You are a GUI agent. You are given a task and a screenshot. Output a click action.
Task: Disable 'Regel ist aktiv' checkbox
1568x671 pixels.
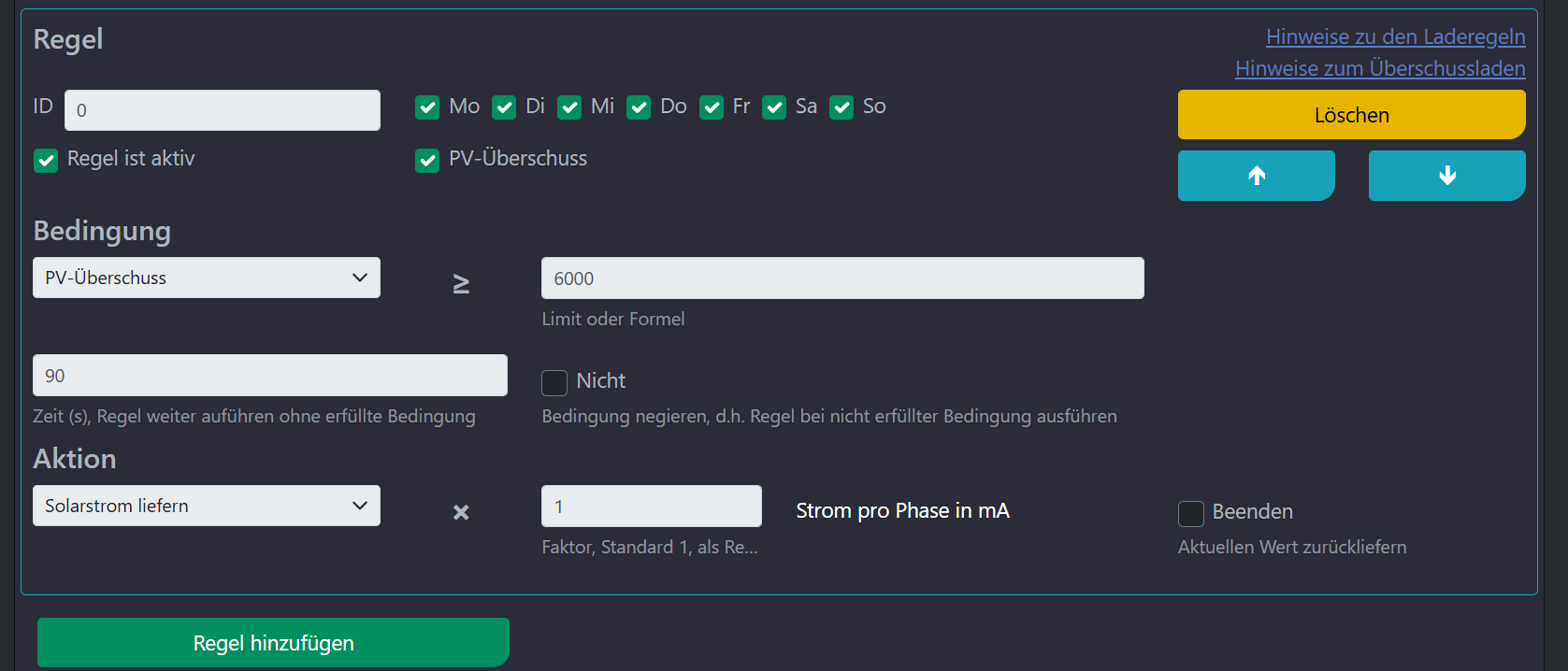pos(46,161)
